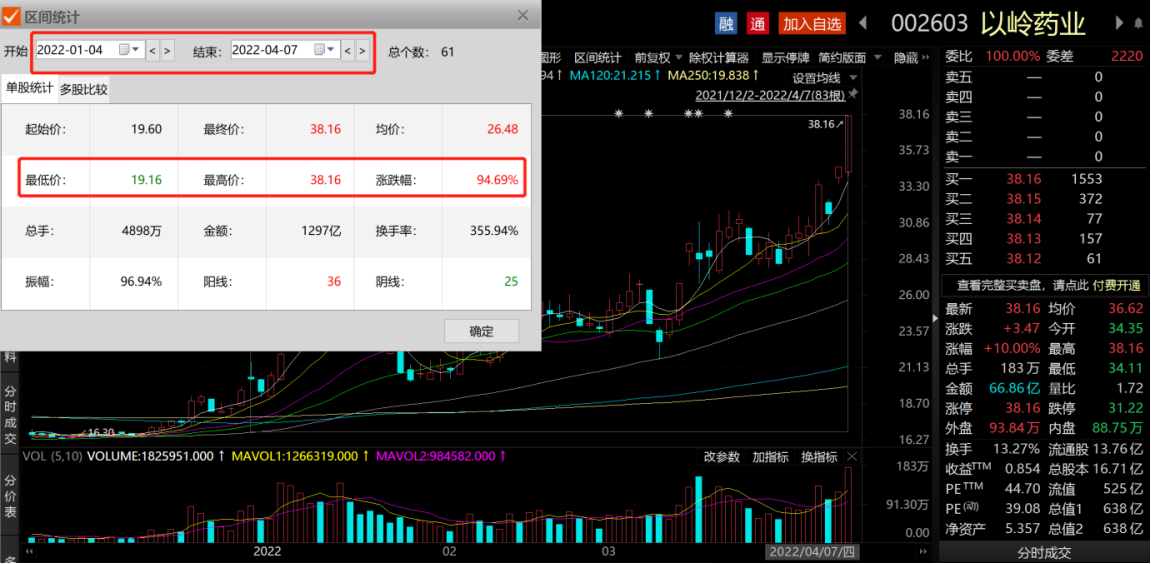Click the blue 融 margin badge
The image size is (1151, 564).
point(726,23)
